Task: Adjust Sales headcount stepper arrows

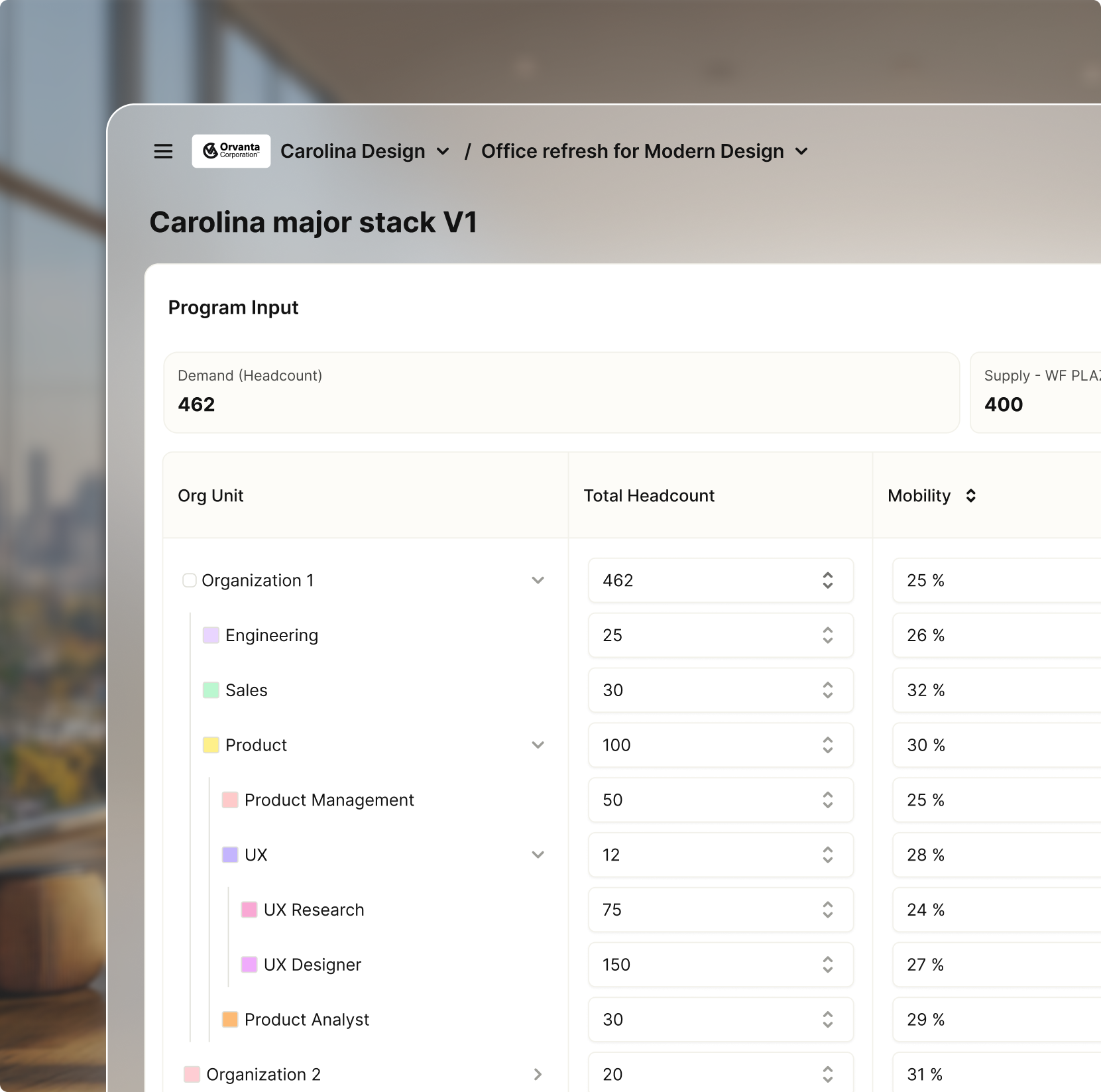Action: [828, 690]
